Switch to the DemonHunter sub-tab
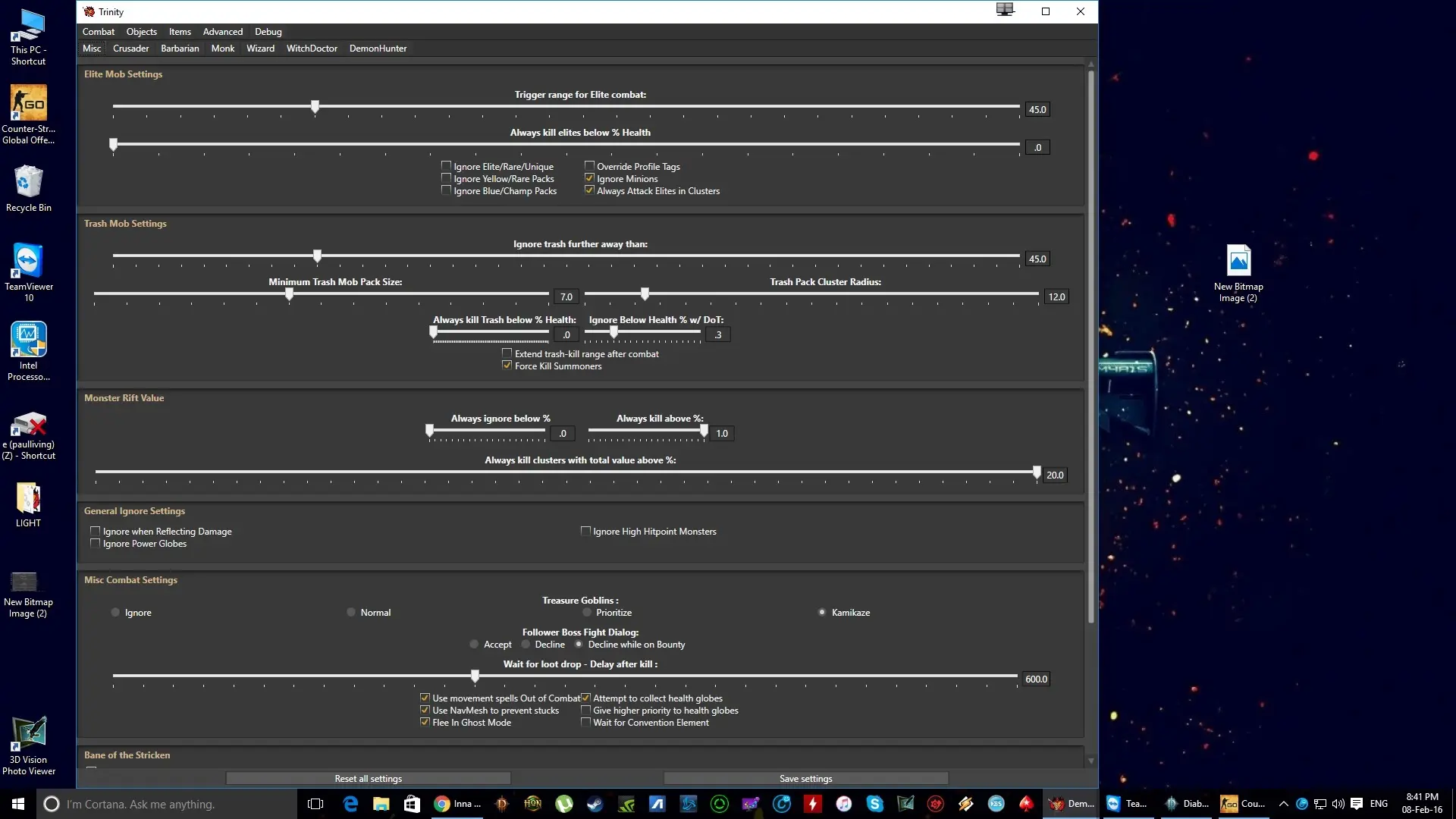Screen dimensions: 1456x819 coord(378,49)
